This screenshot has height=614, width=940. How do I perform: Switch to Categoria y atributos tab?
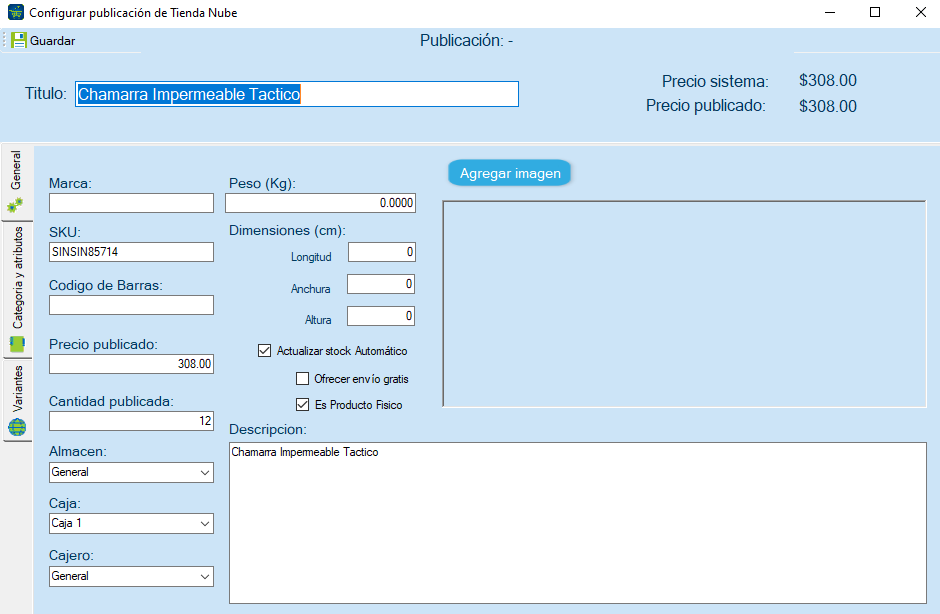point(17,290)
